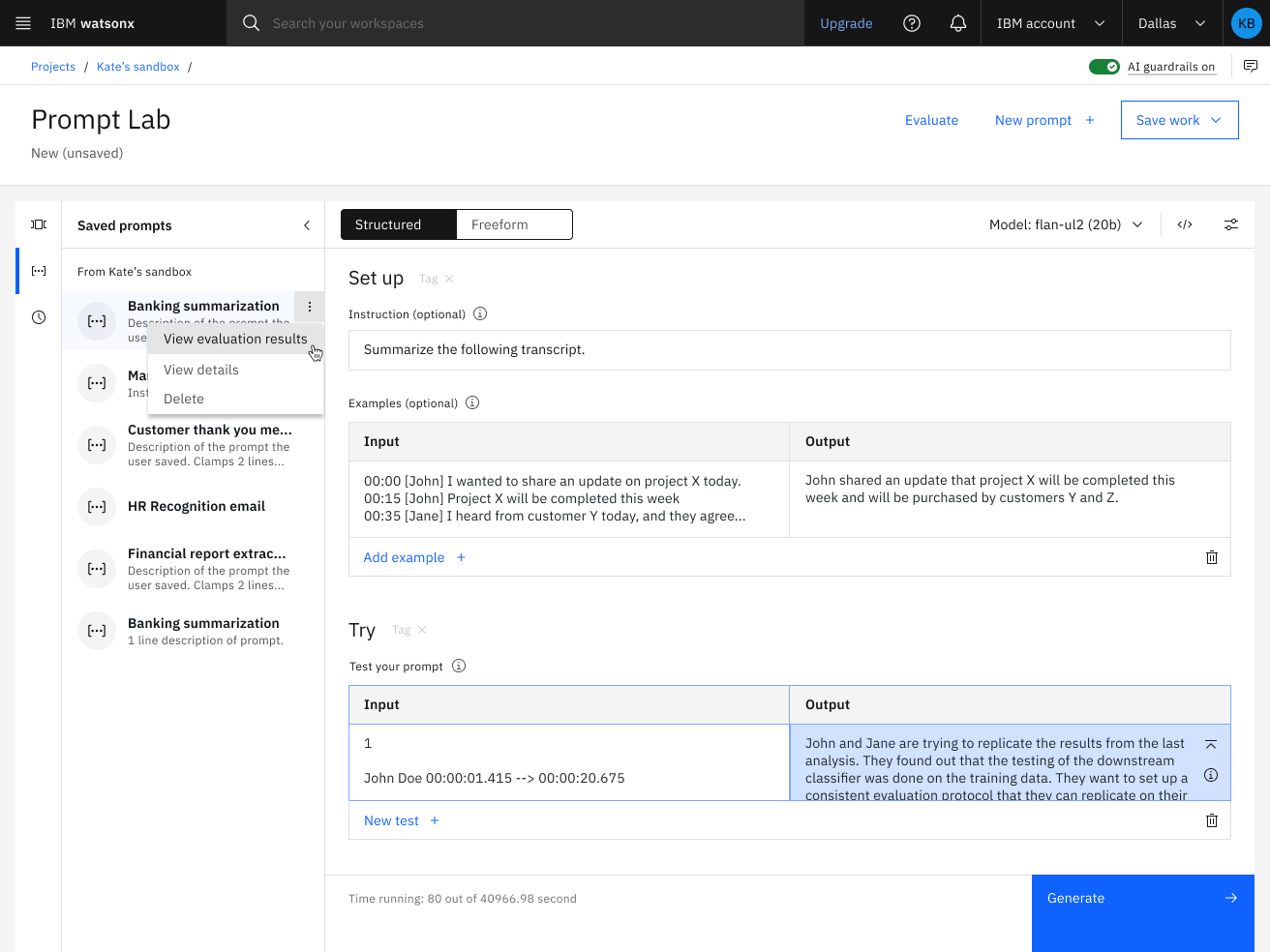Select the sample prompts sidebar icon
This screenshot has width=1270, height=952.
point(39,224)
